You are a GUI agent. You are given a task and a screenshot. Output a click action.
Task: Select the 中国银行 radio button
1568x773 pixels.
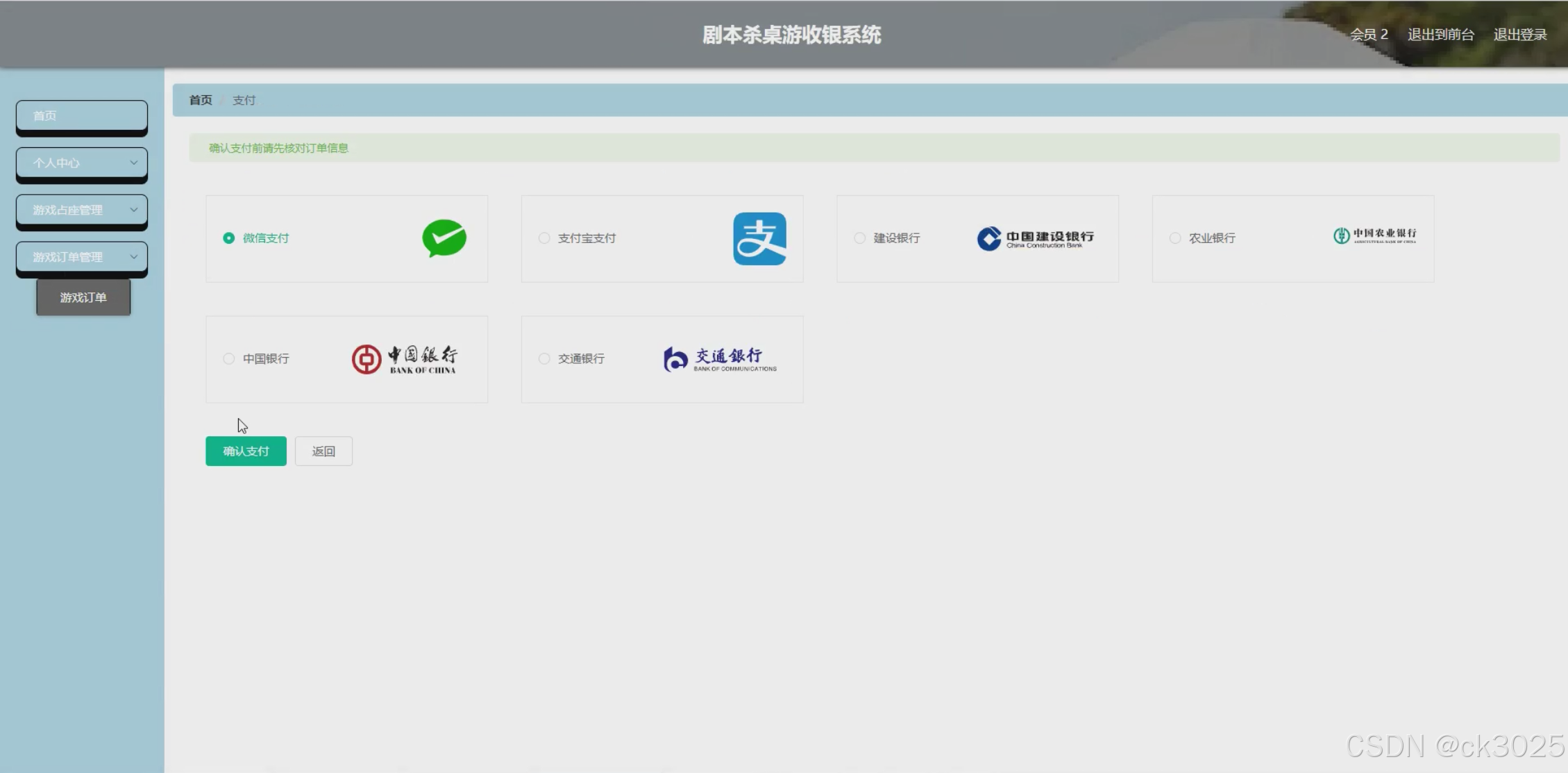click(228, 359)
